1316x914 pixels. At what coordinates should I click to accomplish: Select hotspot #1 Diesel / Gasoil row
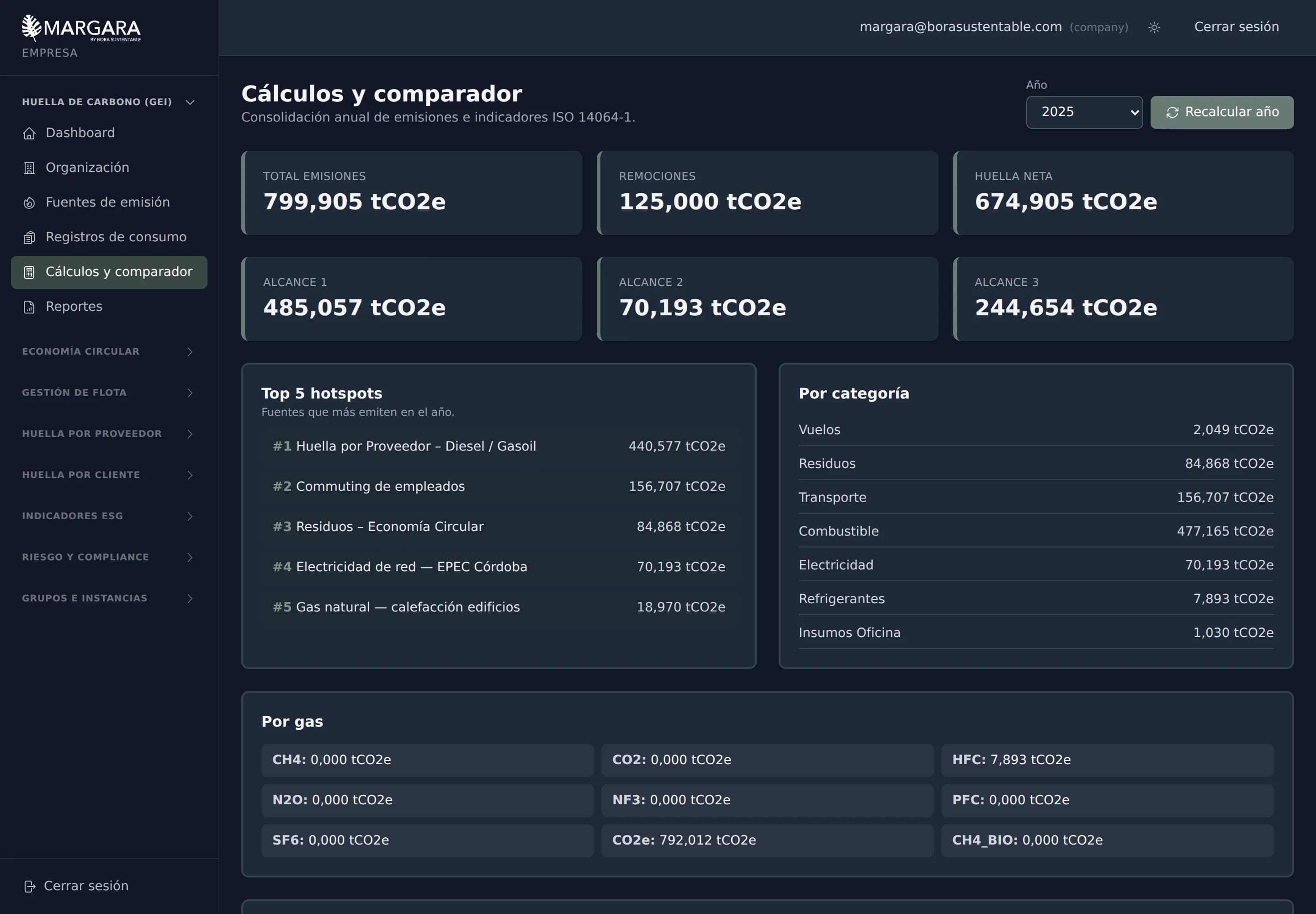point(499,446)
